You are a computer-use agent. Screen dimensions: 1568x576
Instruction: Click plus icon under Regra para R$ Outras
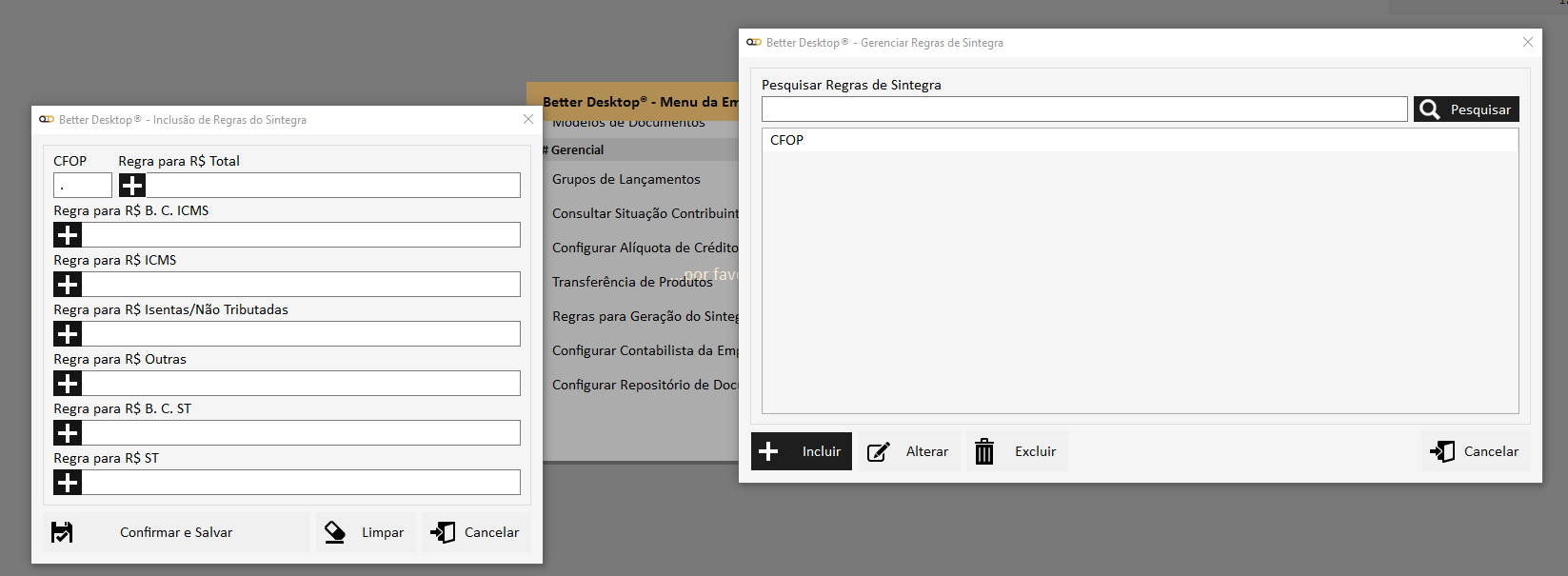coord(68,384)
